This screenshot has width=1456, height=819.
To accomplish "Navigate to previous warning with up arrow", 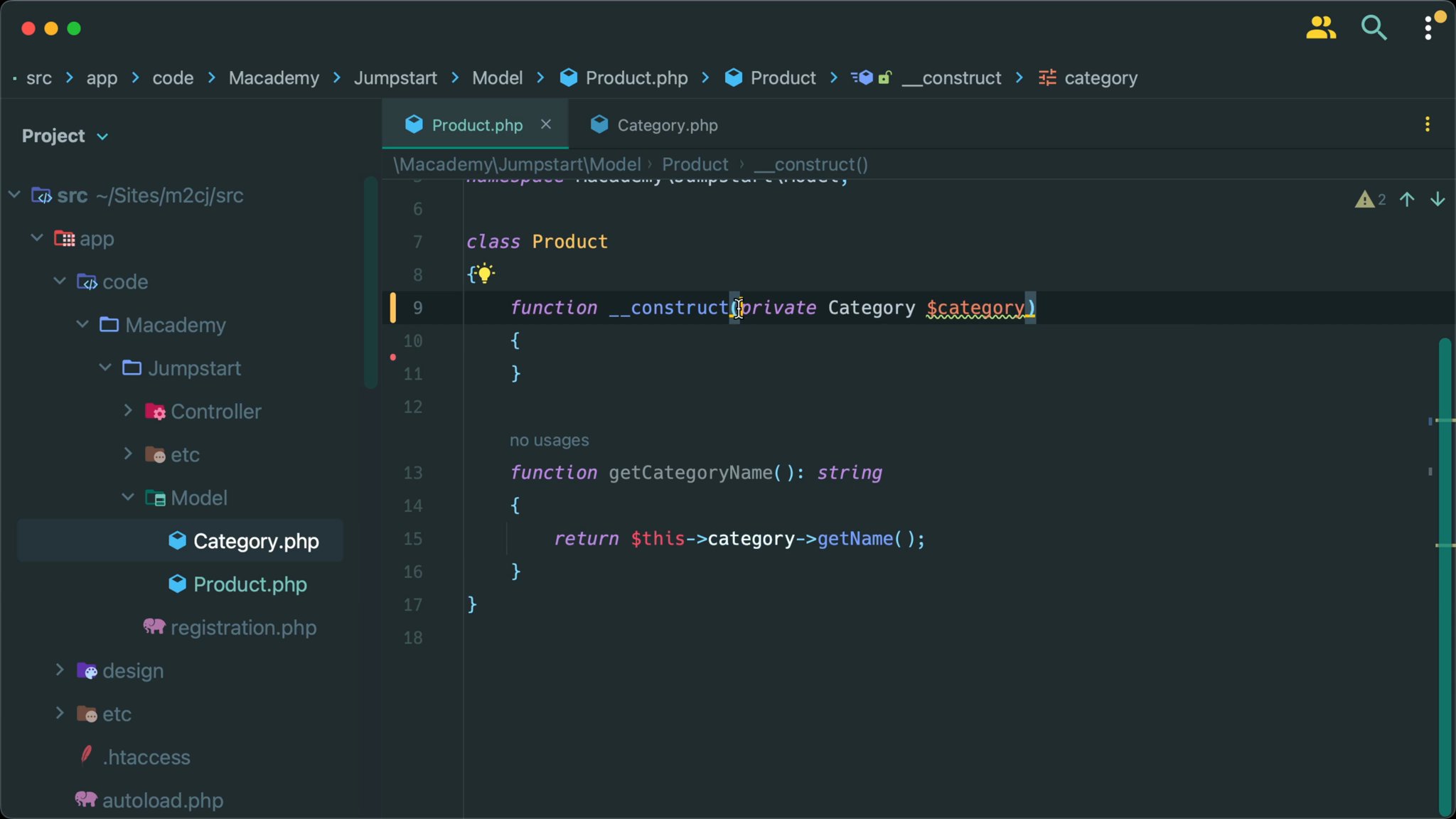I will (1407, 200).
